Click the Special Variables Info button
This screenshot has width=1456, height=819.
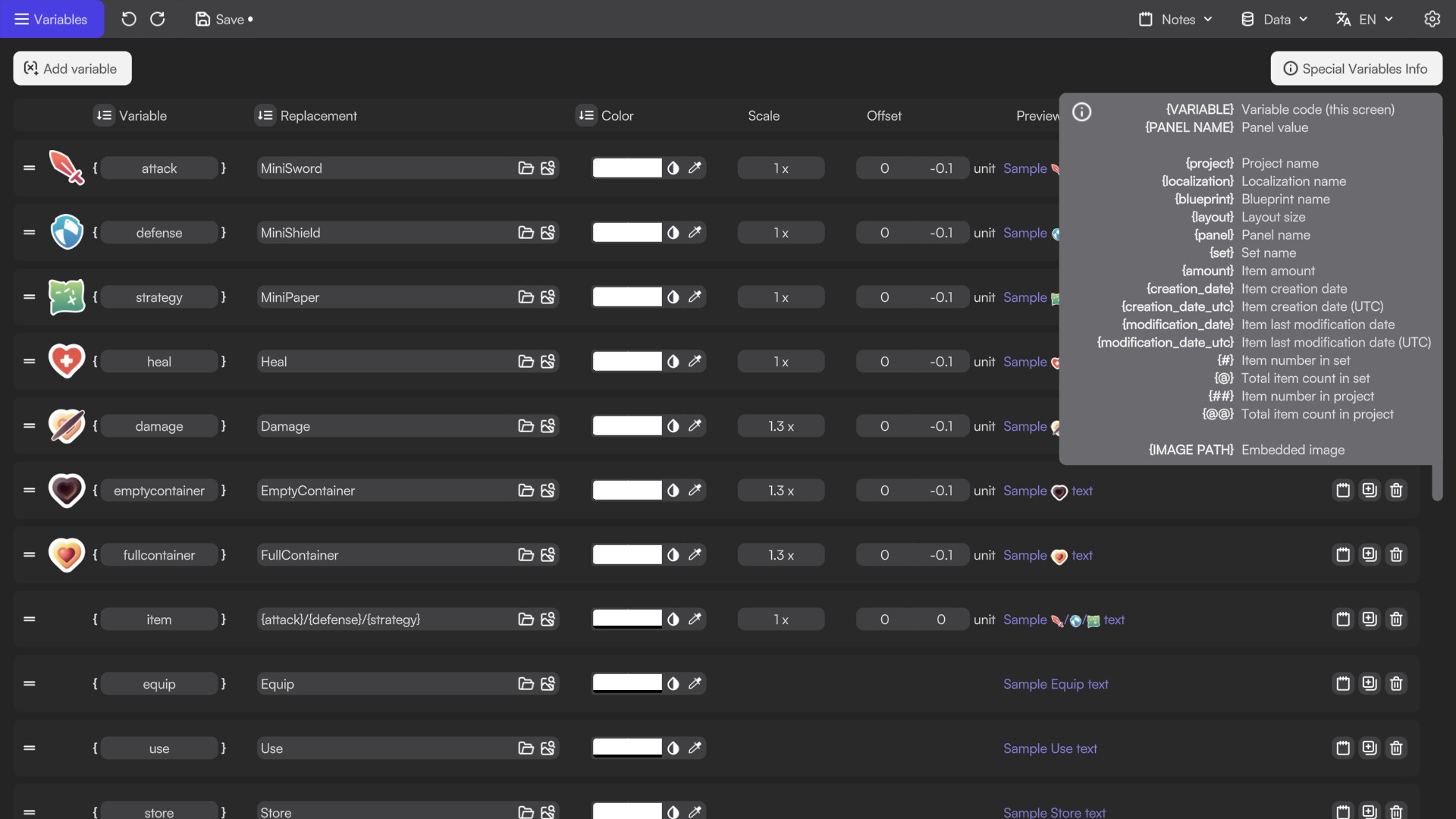tap(1356, 68)
